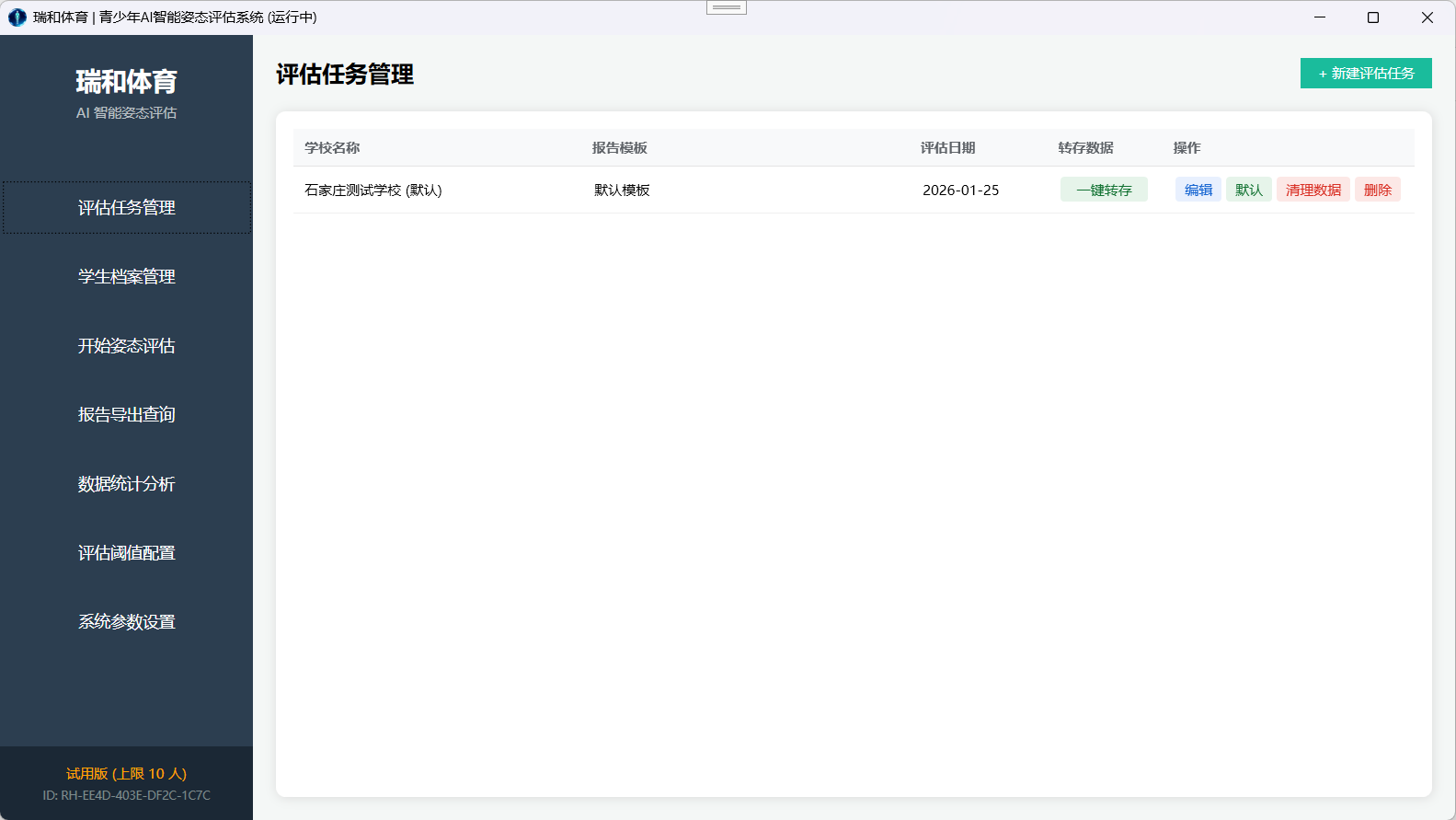Click the 删除 button in the row
Screen dimensions: 1456x820
click(1378, 190)
